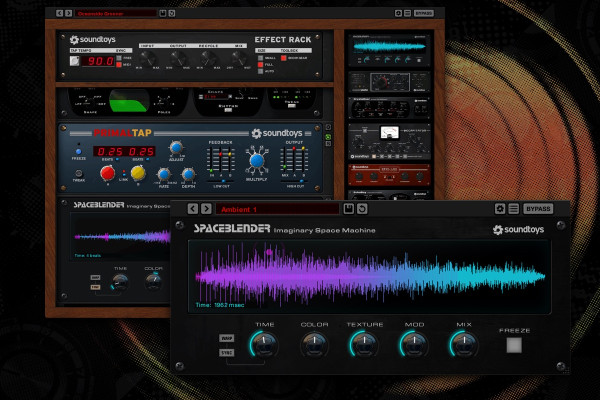Click the save floppy icon in Effect Rack header
600x400 pixels.
coord(163,13)
